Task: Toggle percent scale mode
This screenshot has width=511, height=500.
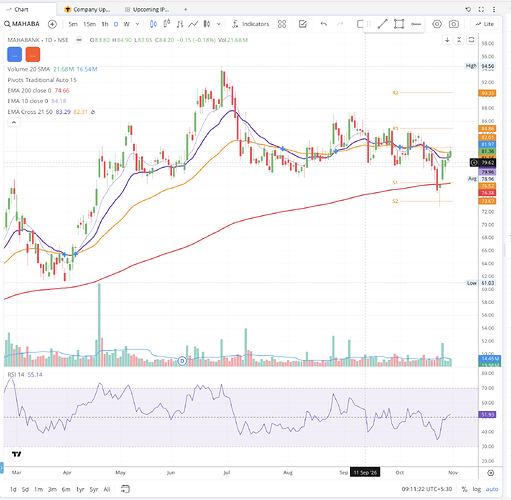Action: click(x=464, y=489)
